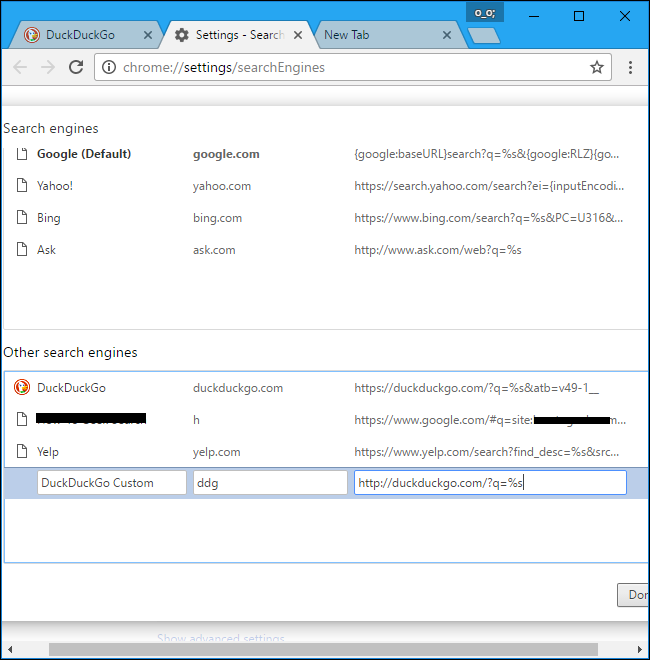Screen dimensions: 650x660
Task: Click the profile o_o; button in title bar
Action: click(x=485, y=13)
